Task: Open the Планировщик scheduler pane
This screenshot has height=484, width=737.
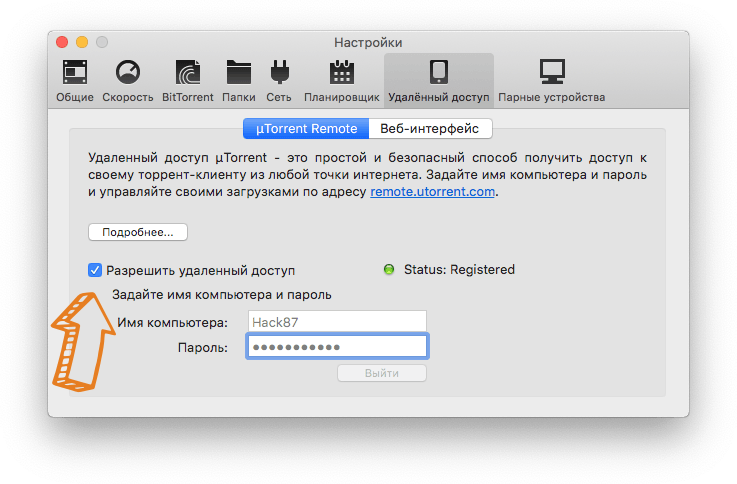Action: point(342,81)
